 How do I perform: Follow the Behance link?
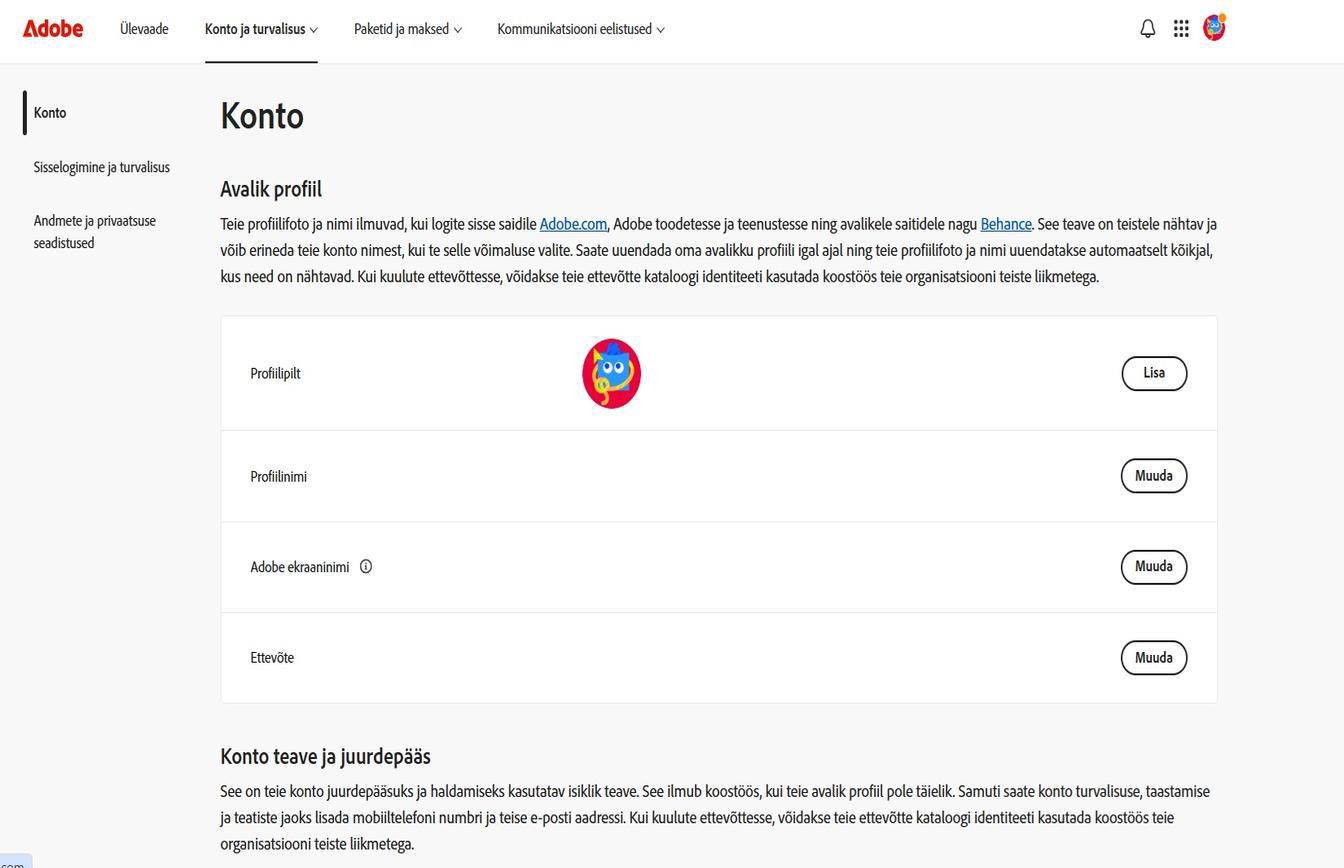point(1005,224)
